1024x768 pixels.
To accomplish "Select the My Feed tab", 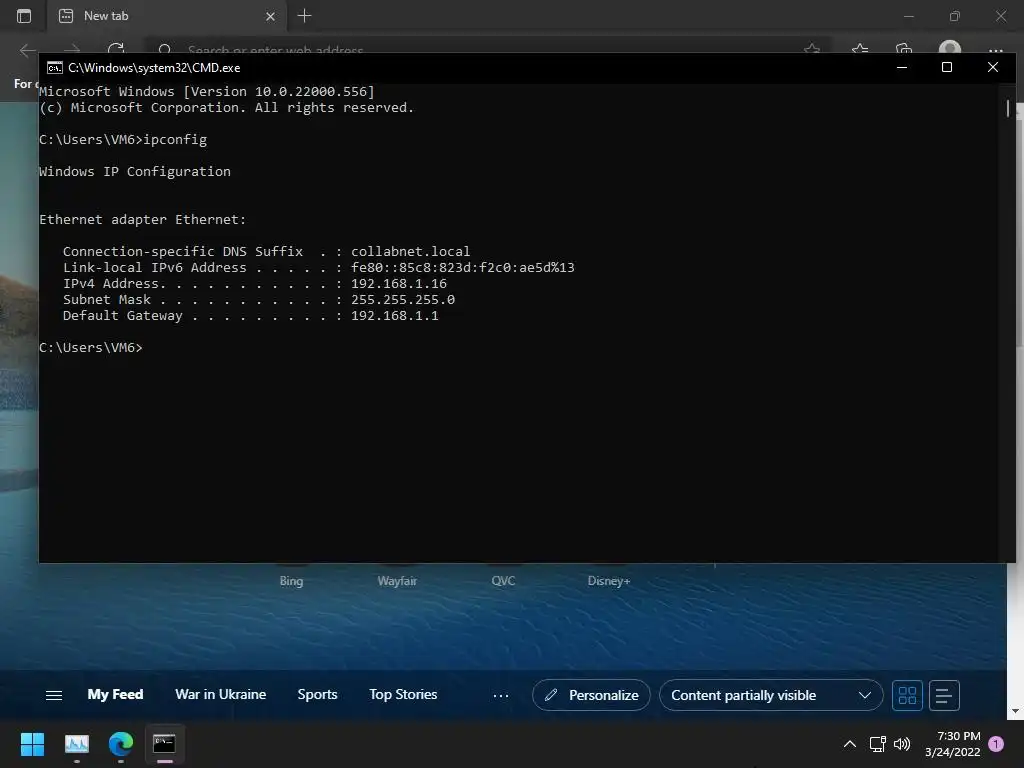I will (x=116, y=695).
